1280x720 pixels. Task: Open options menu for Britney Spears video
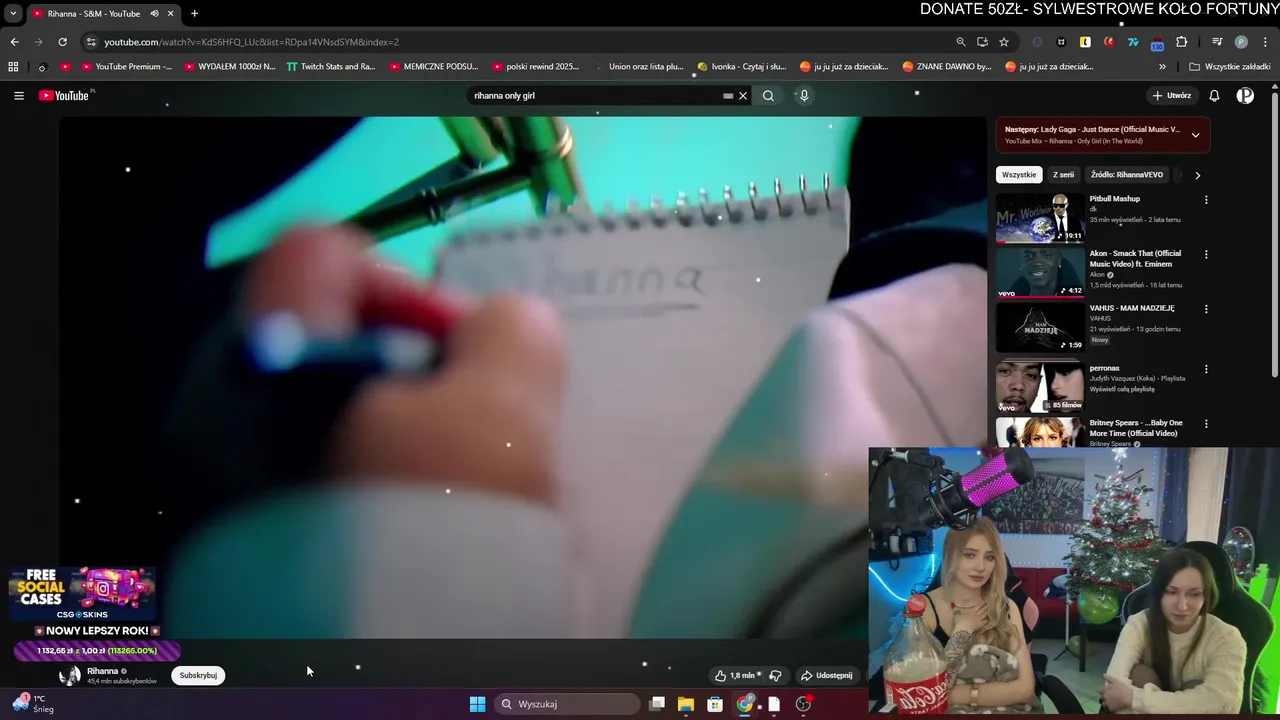tap(1206, 424)
